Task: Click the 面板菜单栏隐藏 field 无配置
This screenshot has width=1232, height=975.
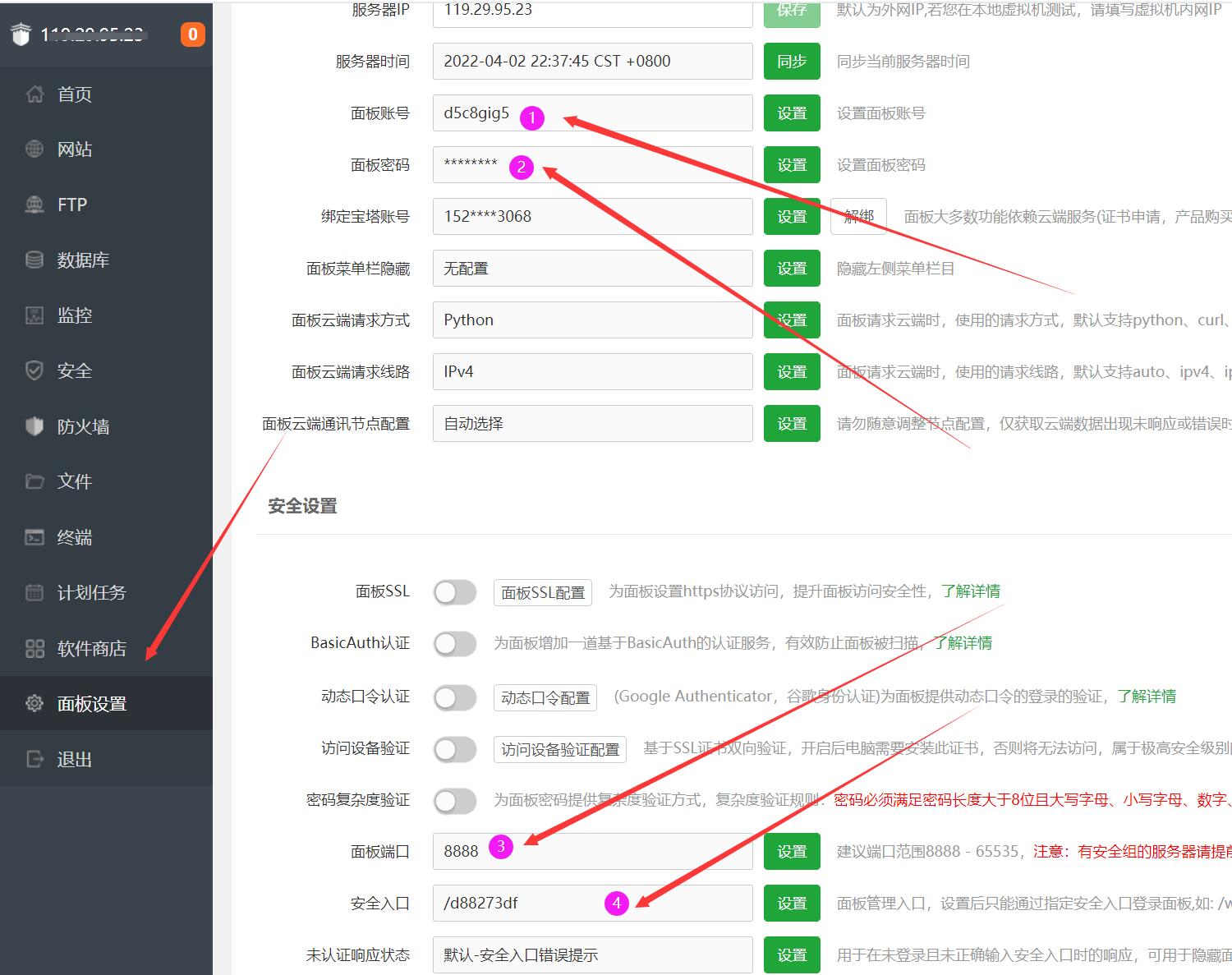Action: (x=593, y=269)
